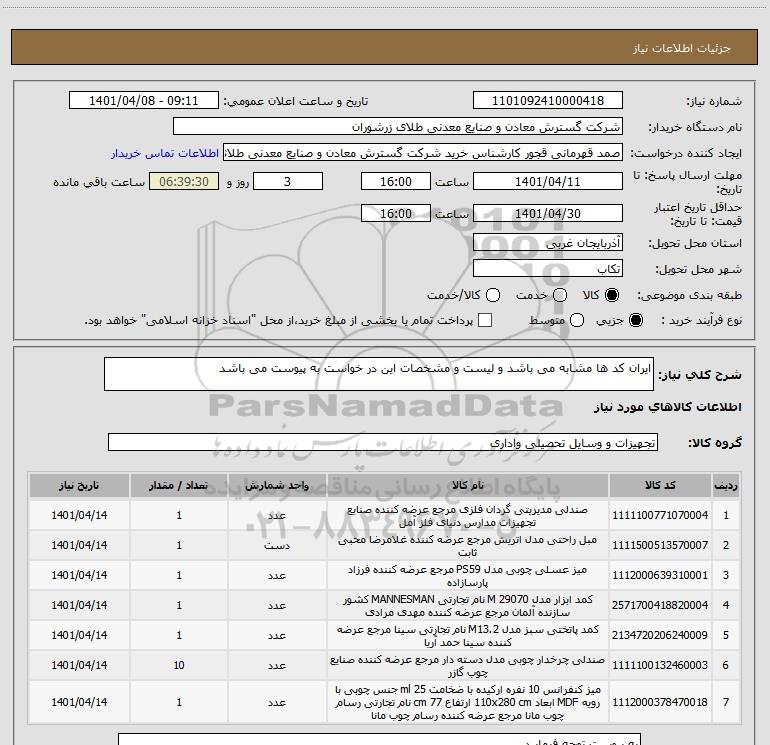Click product code 2571700418820004
This screenshot has height=745, width=770.
pyautogui.click(x=660, y=605)
